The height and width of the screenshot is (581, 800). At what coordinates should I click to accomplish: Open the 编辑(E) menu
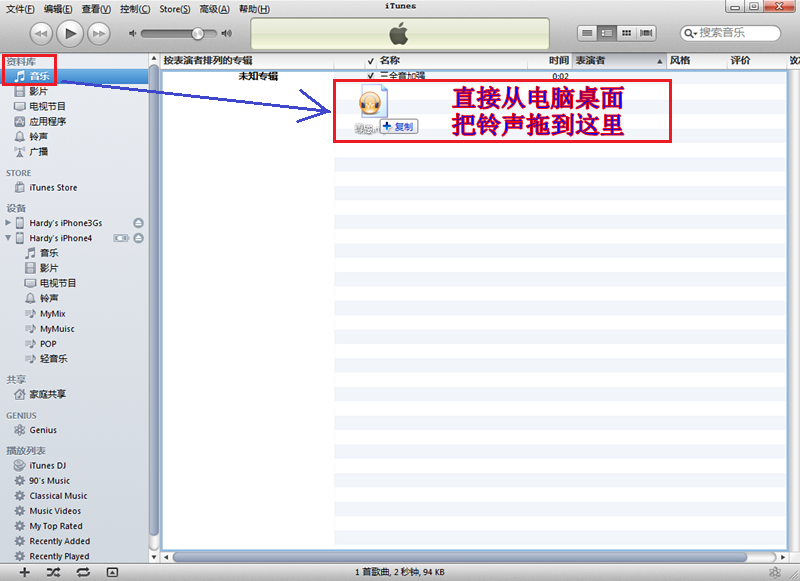point(58,9)
